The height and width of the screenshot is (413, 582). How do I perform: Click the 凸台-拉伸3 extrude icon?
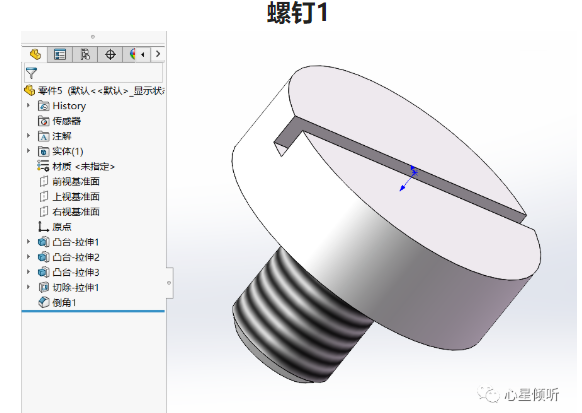point(43,272)
